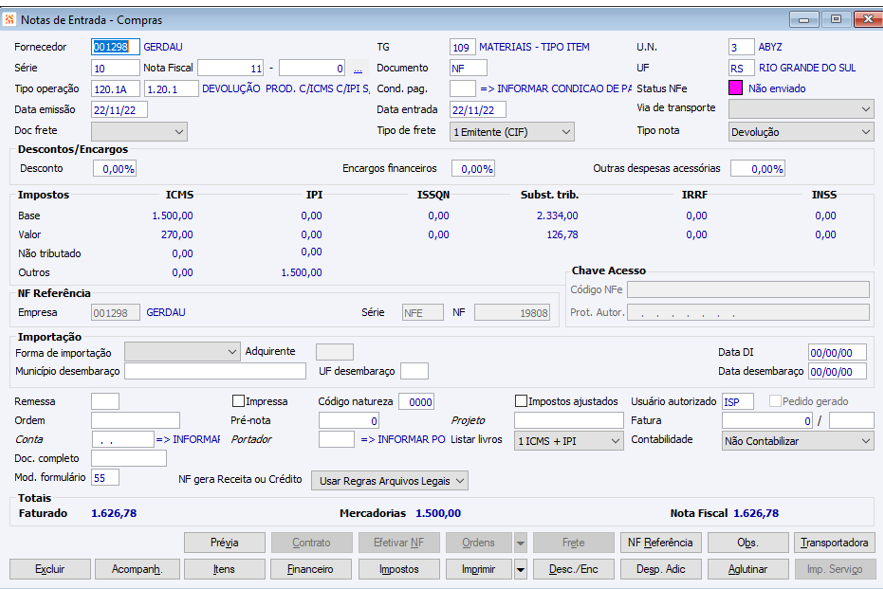Open the Listar livros combo box

click(x=566, y=440)
